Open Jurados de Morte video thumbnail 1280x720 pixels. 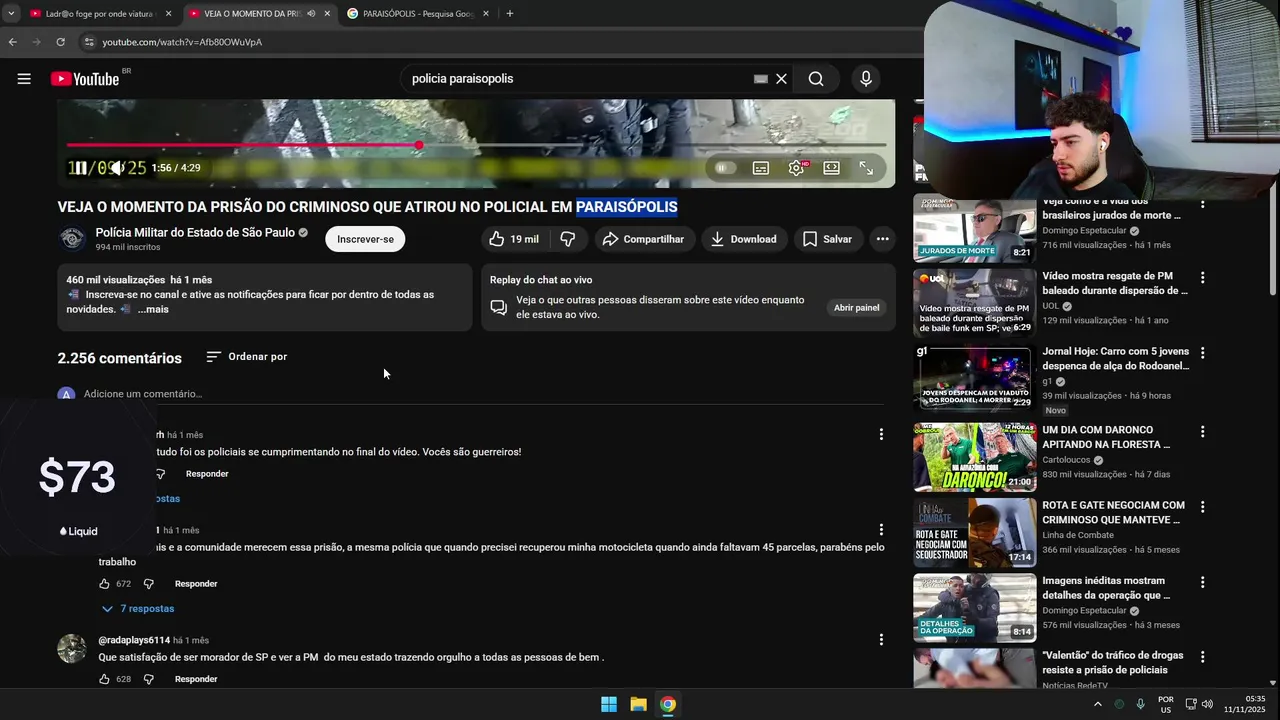975,229
